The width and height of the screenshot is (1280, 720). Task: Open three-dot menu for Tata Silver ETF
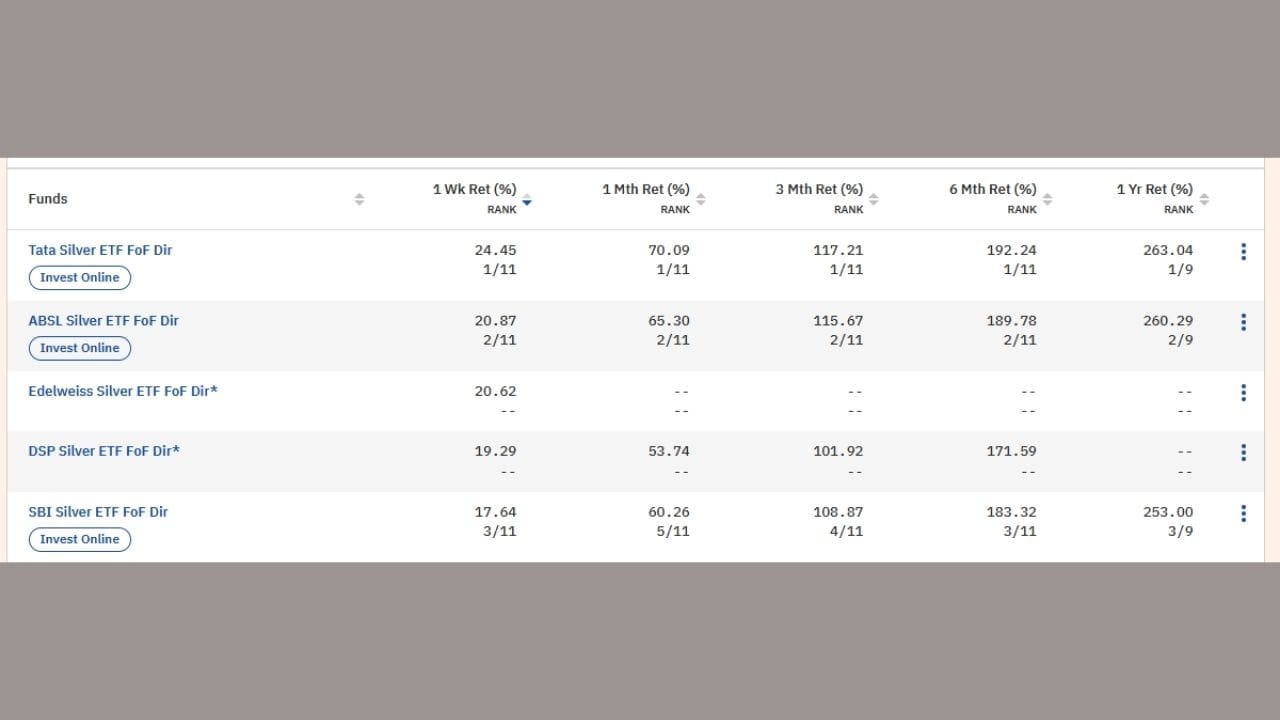(1243, 252)
